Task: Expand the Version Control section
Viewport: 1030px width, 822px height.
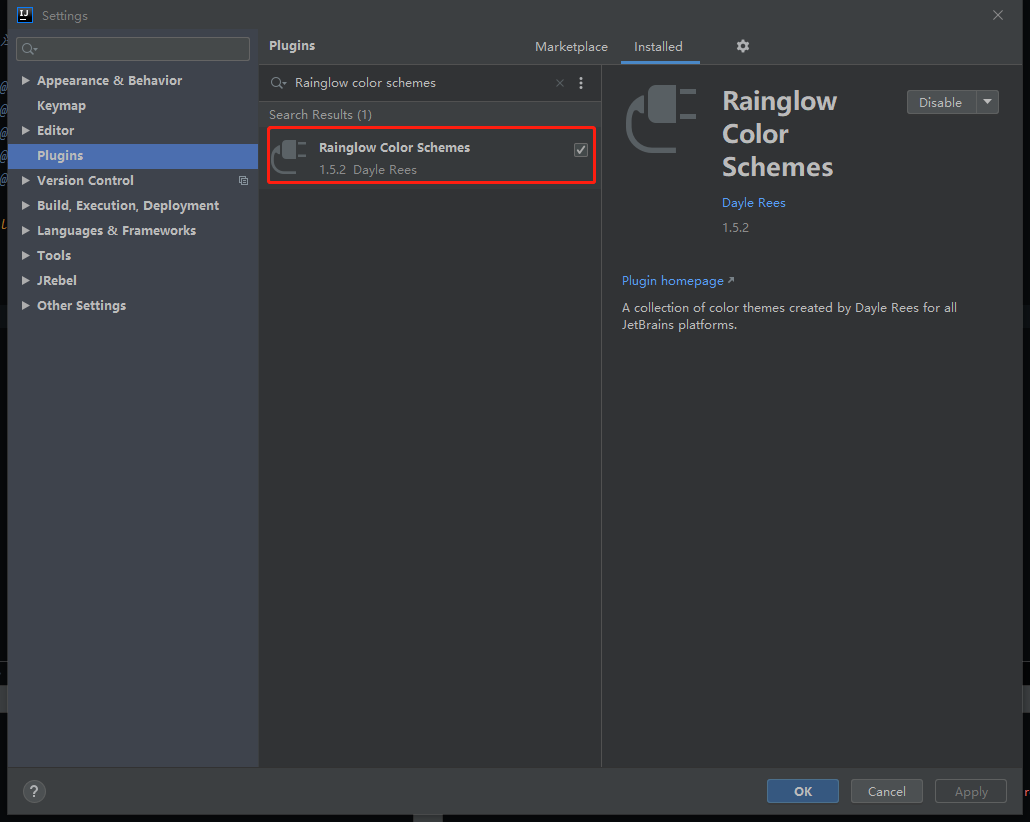Action: click(26, 180)
